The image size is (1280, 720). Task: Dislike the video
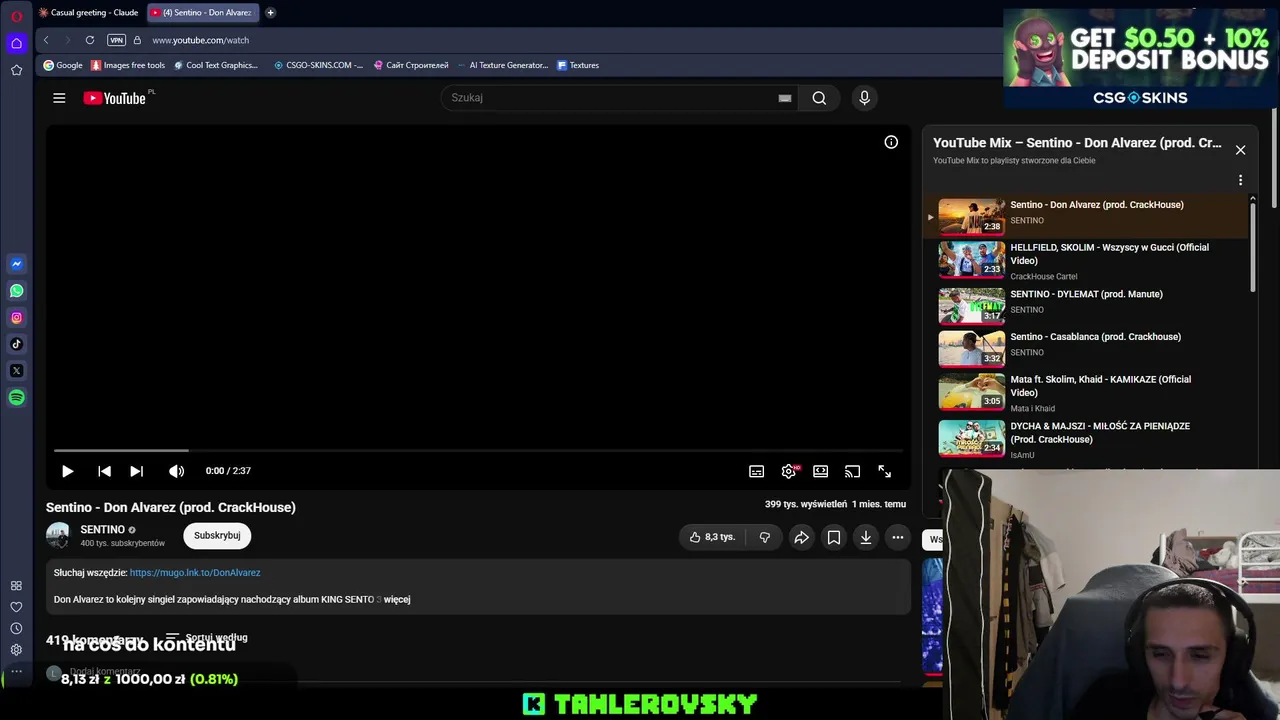pos(765,537)
